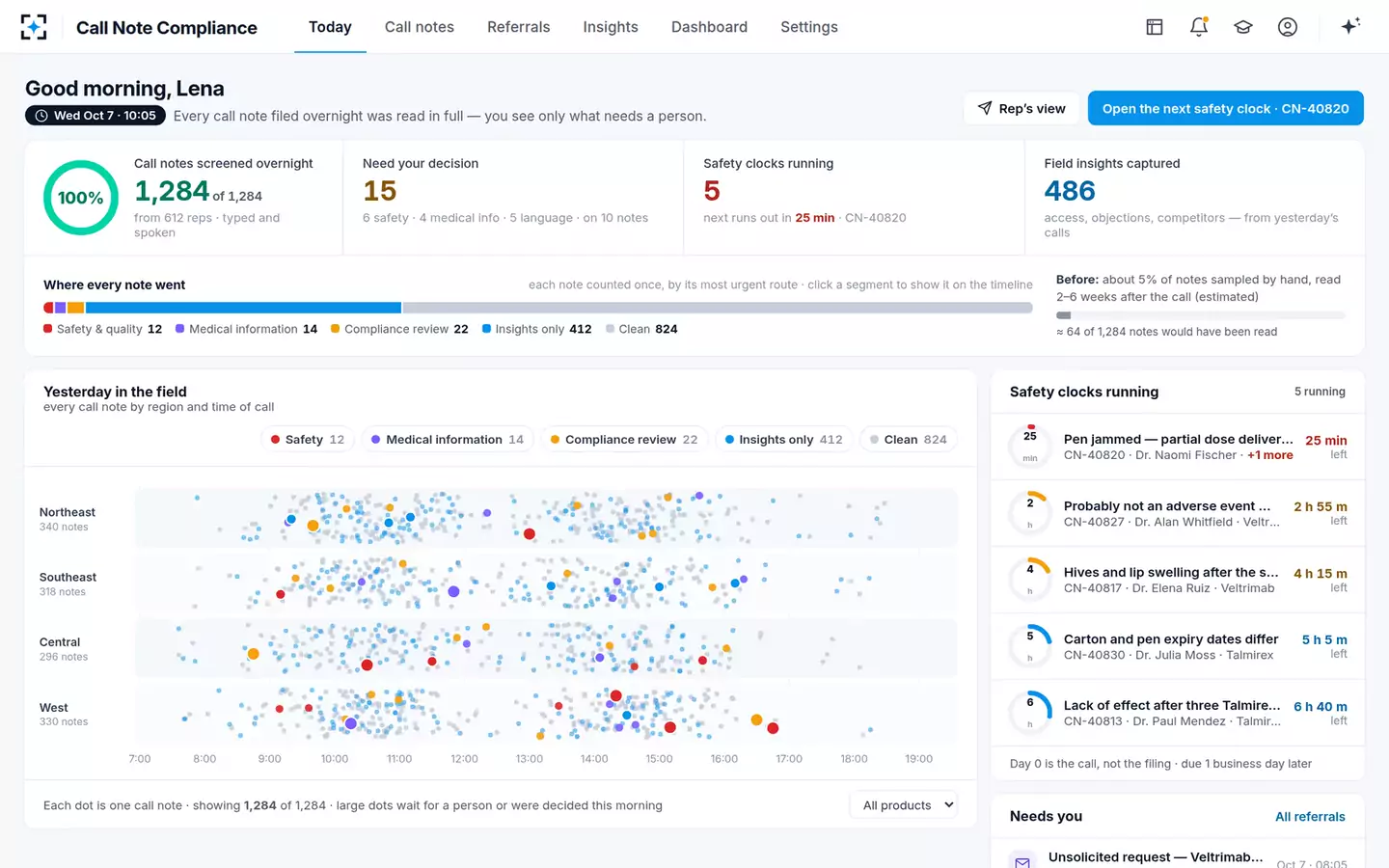Click the envelope icon beside Unsolicited request
This screenshot has height=868, width=1389.
[1022, 861]
